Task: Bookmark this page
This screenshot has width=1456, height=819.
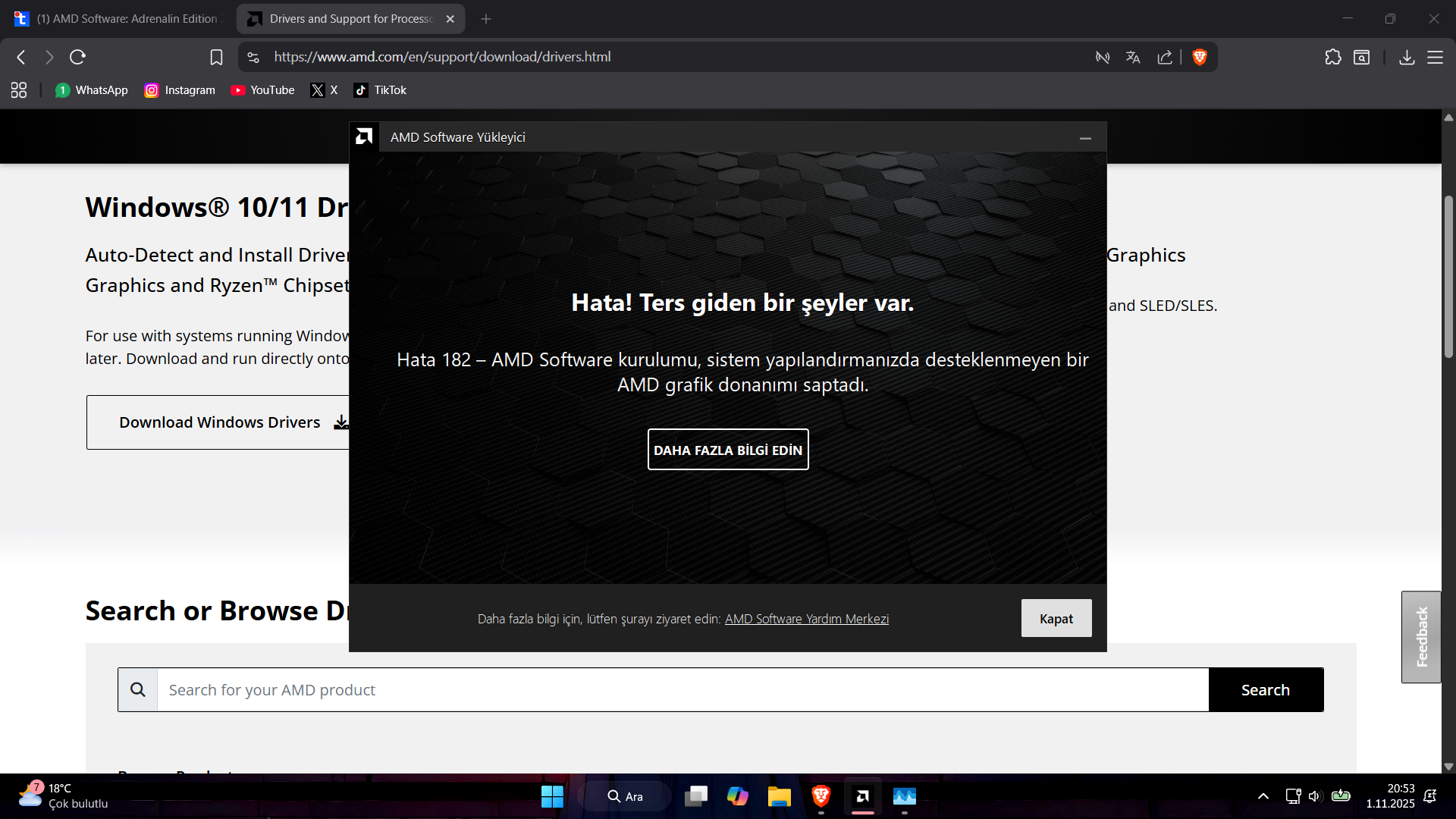Action: pos(216,57)
